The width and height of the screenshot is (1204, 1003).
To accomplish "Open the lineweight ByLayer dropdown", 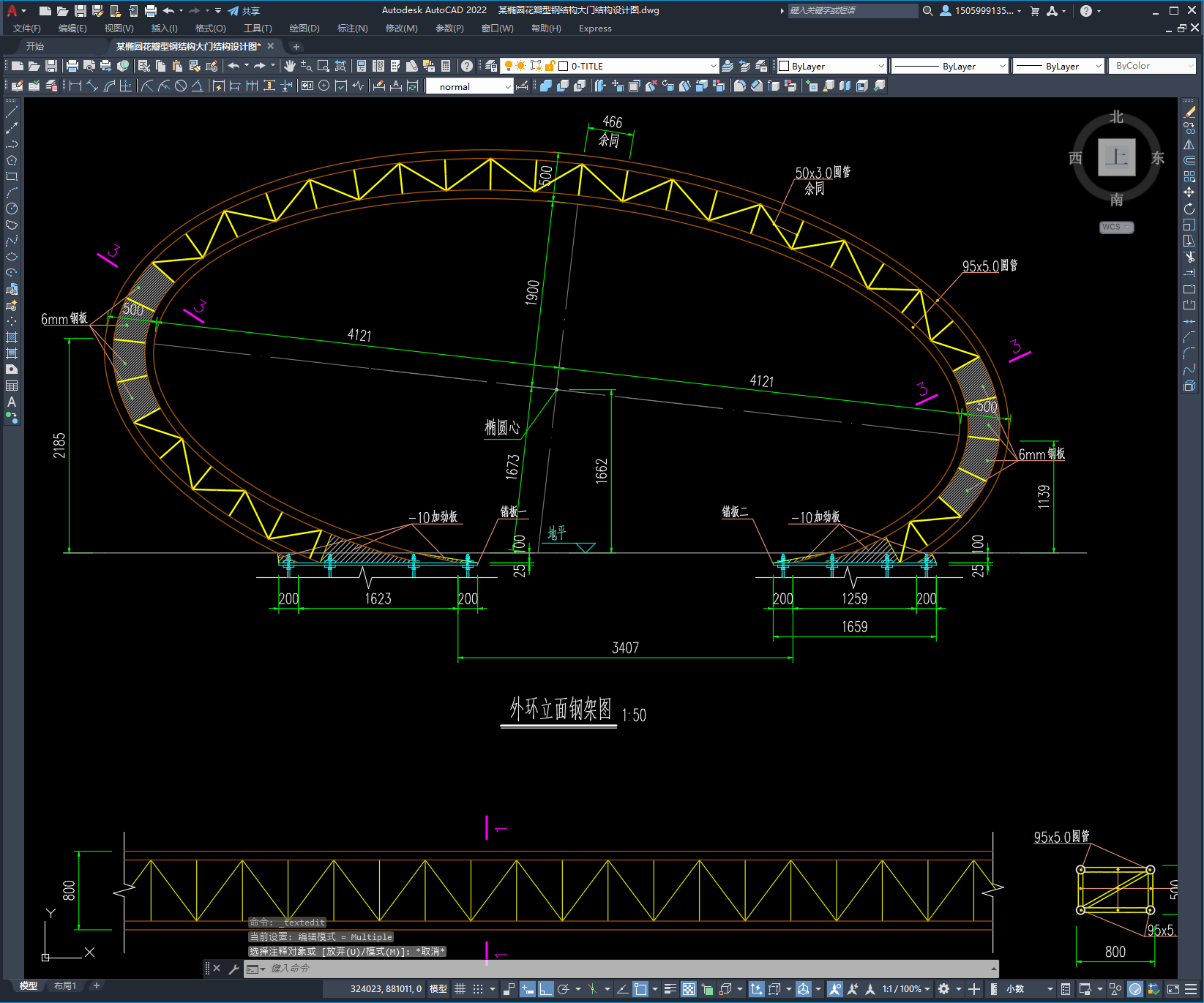I will (1058, 66).
